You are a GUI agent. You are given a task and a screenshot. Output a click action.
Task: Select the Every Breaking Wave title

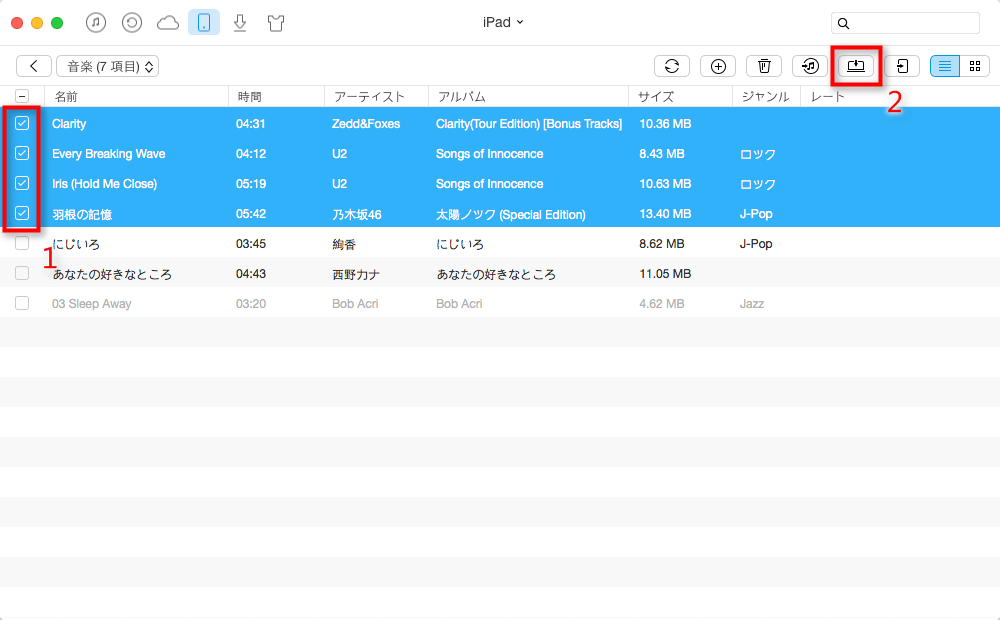click(x=108, y=154)
